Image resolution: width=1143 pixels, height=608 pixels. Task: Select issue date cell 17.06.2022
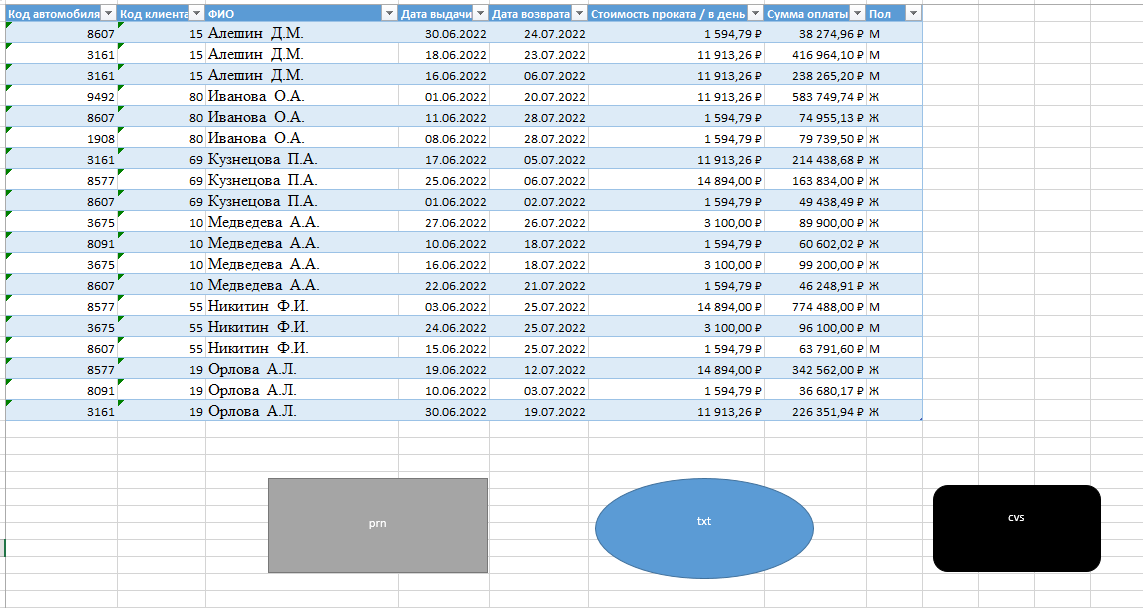click(444, 159)
